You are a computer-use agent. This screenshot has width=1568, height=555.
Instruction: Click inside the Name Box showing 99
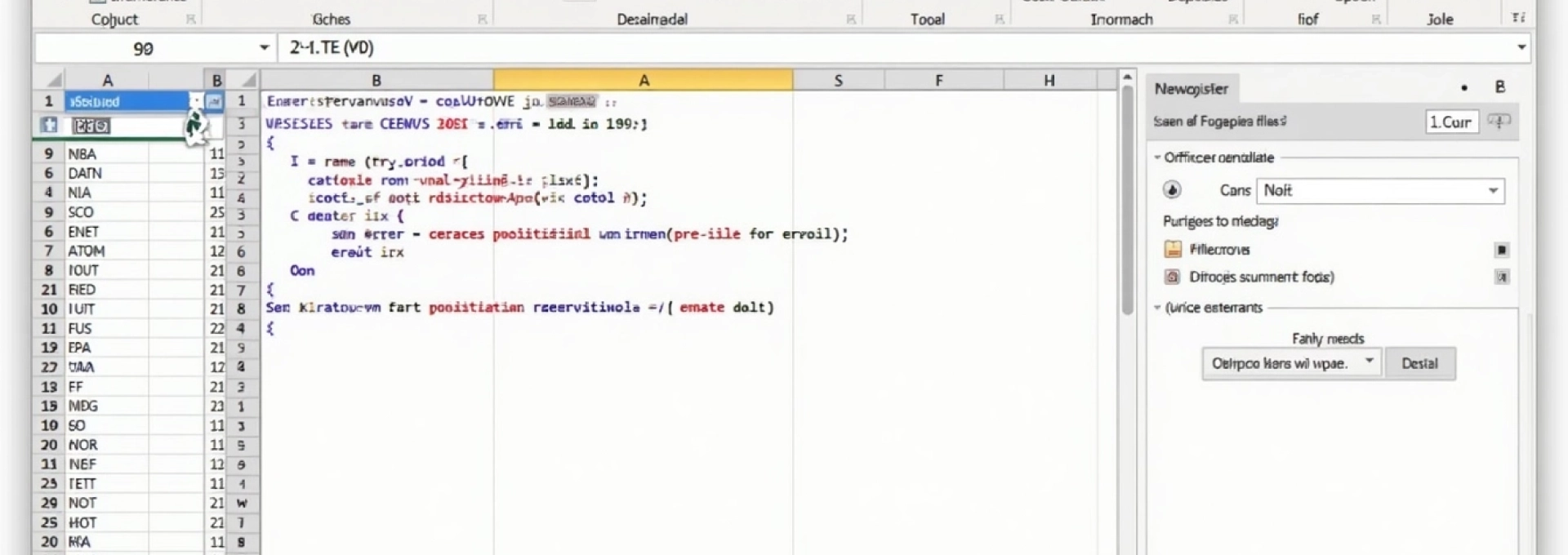144,48
